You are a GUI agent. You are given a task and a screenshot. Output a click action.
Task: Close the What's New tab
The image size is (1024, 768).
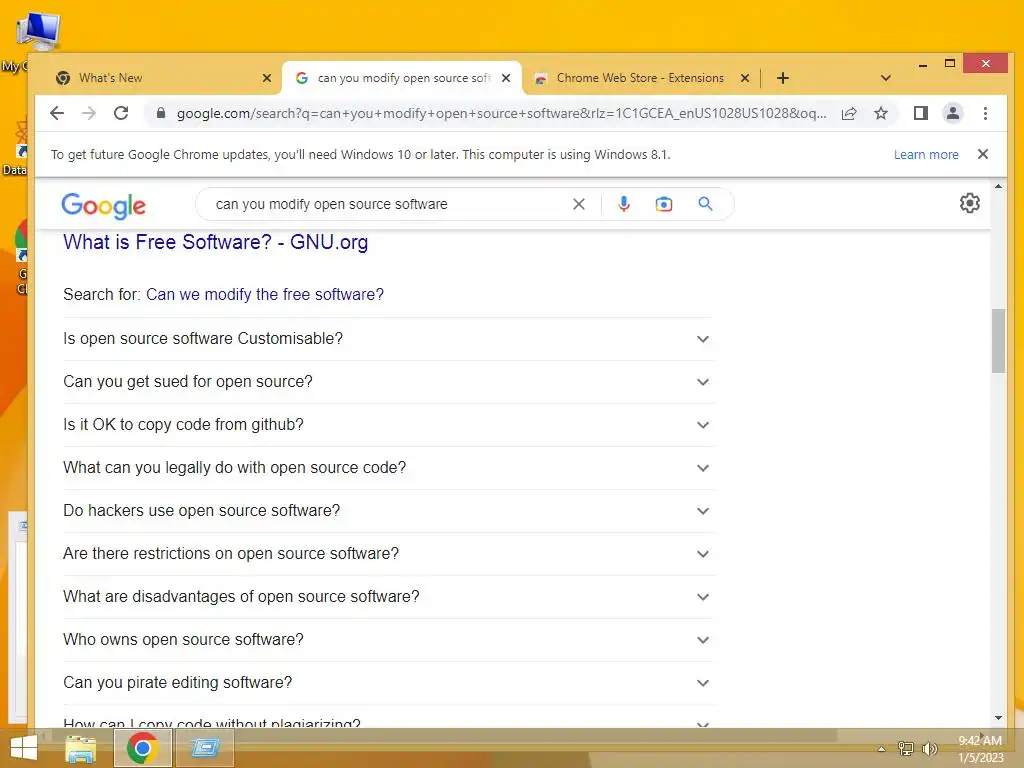[266, 78]
